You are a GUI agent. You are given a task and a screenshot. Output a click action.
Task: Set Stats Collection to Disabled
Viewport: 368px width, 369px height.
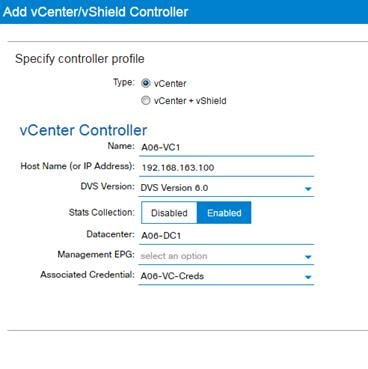(169, 213)
